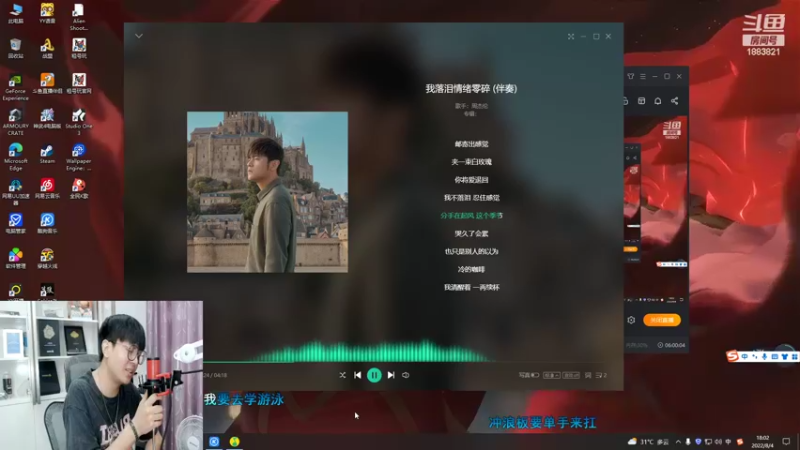This screenshot has width=800, height=450.
Task: Click the song title 我落泪情绪零碎 (伴奏)
Action: point(471,89)
